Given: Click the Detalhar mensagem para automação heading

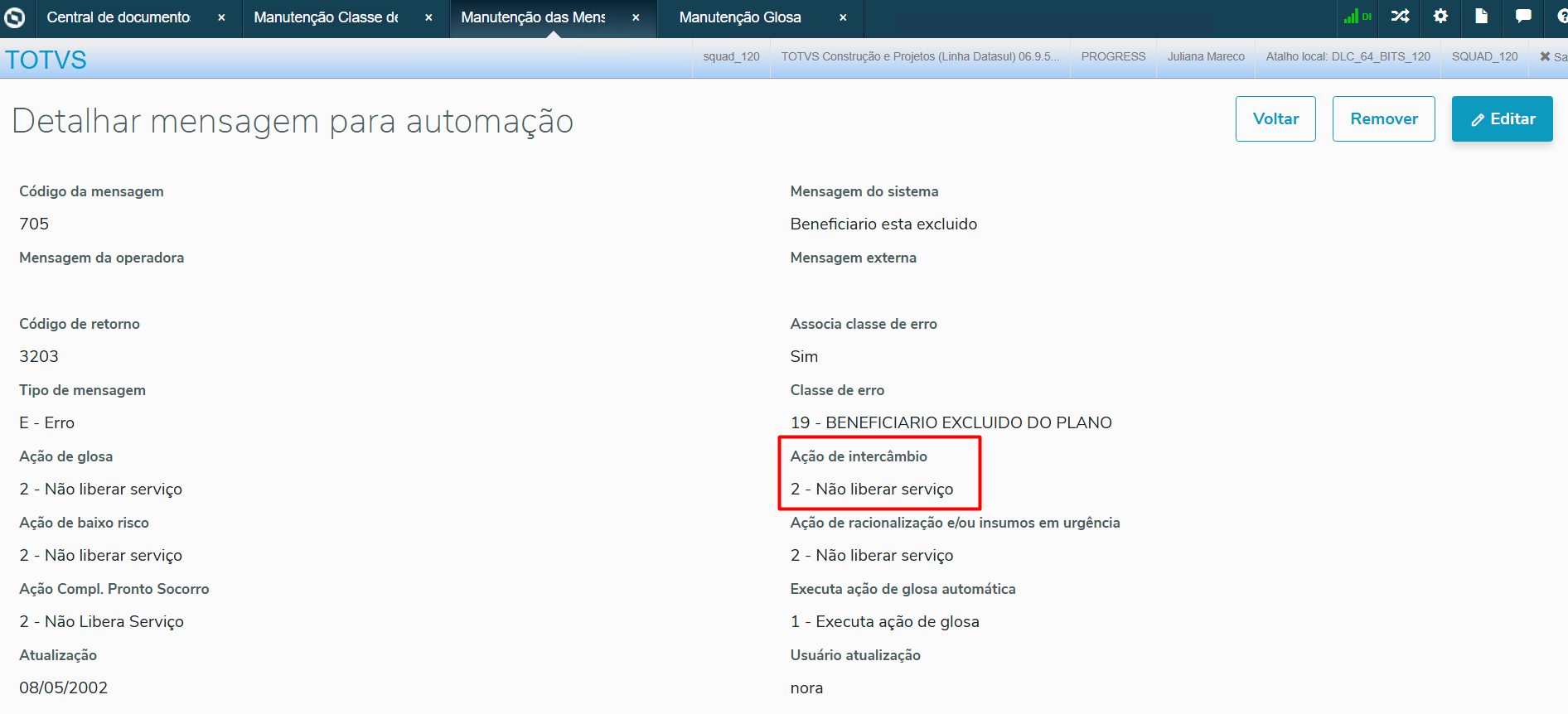Looking at the screenshot, I should click(x=293, y=121).
